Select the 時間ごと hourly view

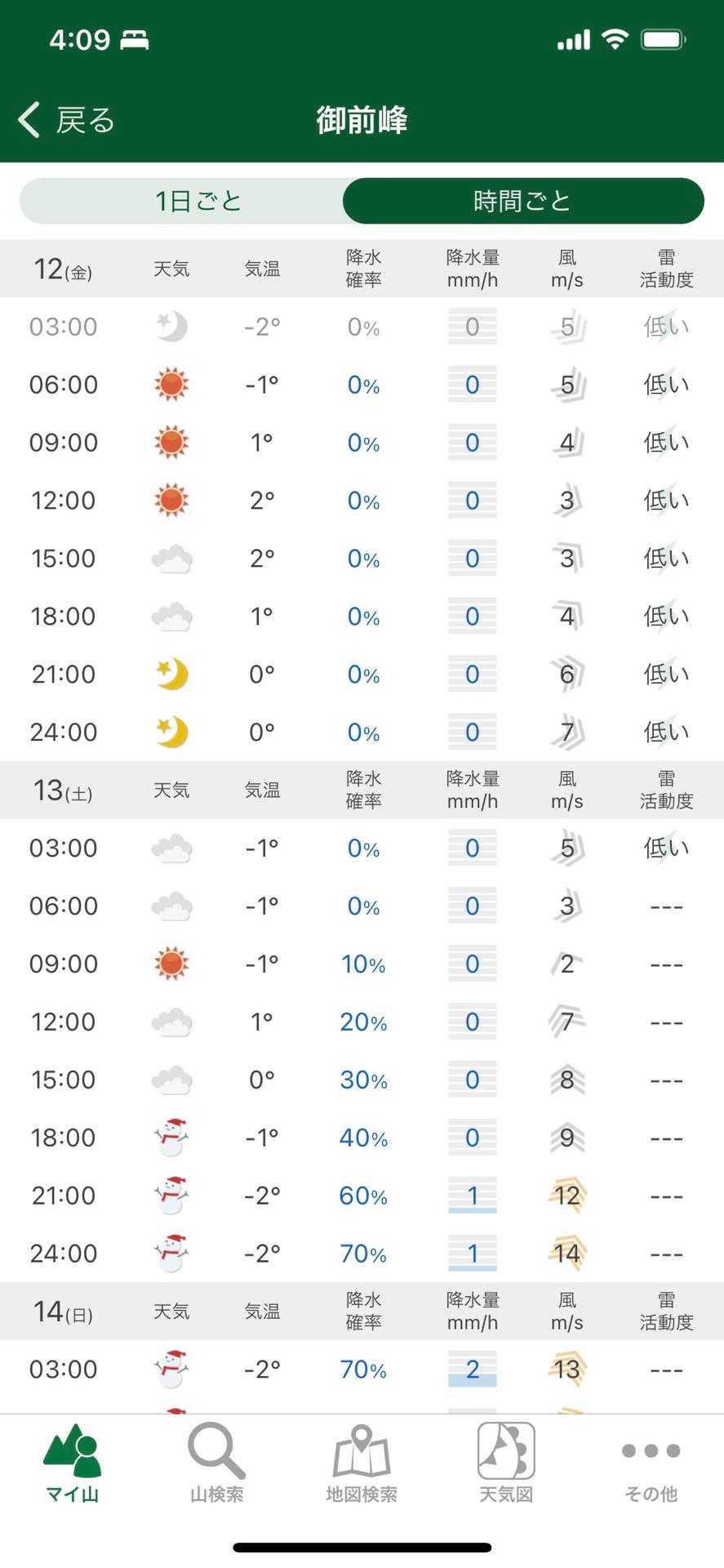[x=522, y=201]
